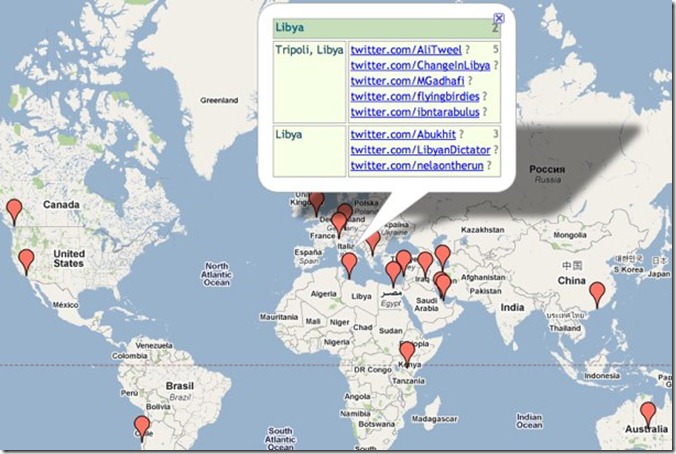
Task: Close the Libya info popup
Action: (x=499, y=18)
